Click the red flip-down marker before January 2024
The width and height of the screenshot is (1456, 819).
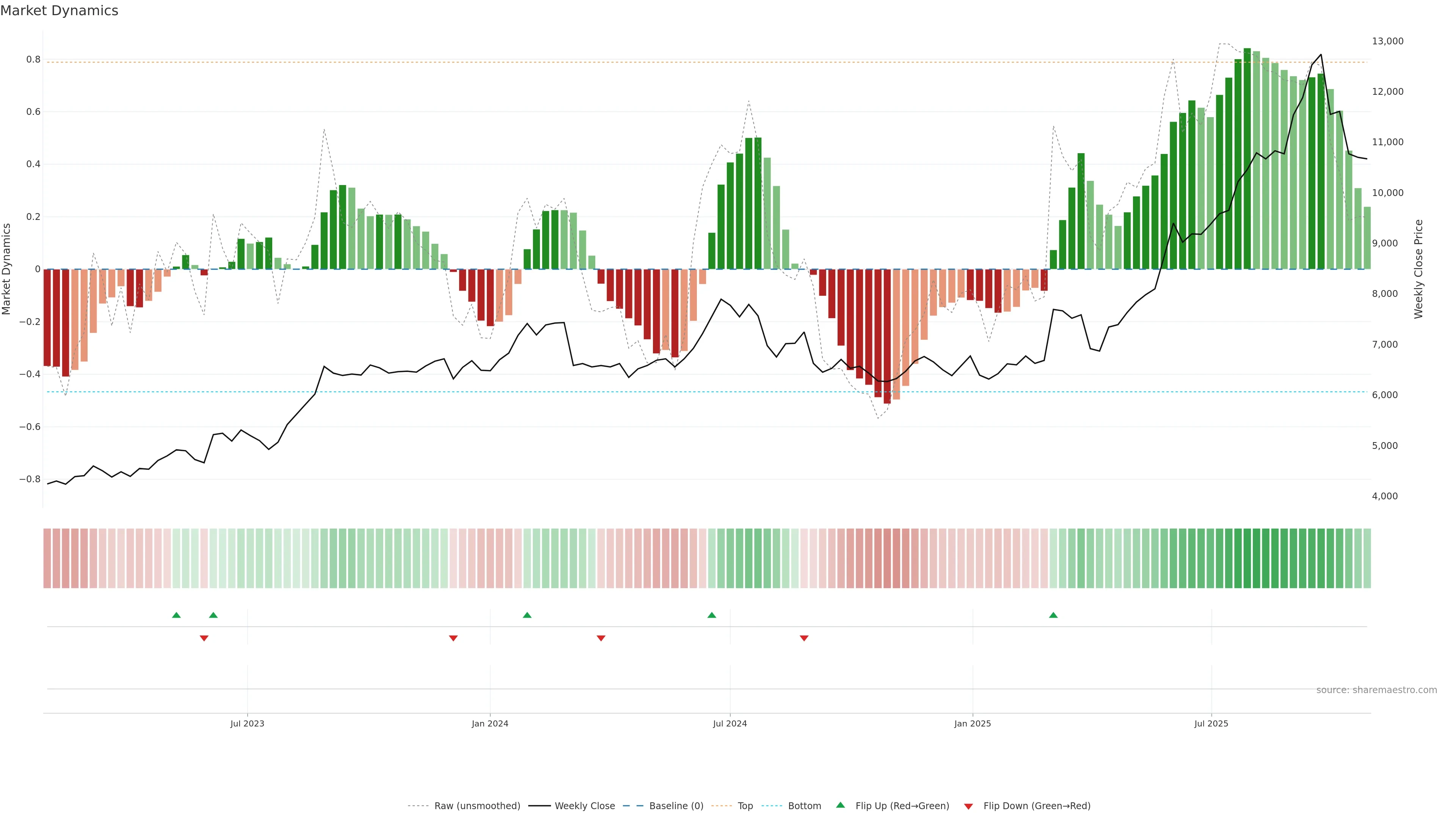[453, 638]
